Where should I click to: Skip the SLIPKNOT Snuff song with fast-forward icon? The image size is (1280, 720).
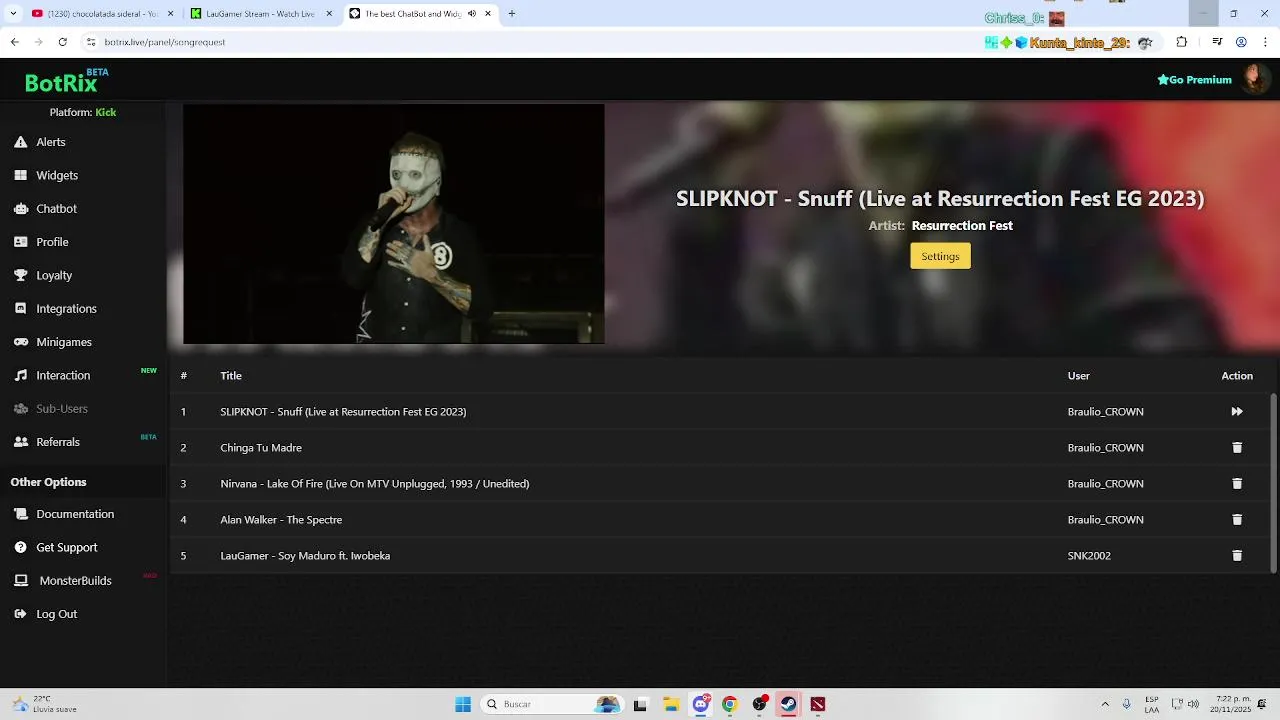pos(1237,412)
